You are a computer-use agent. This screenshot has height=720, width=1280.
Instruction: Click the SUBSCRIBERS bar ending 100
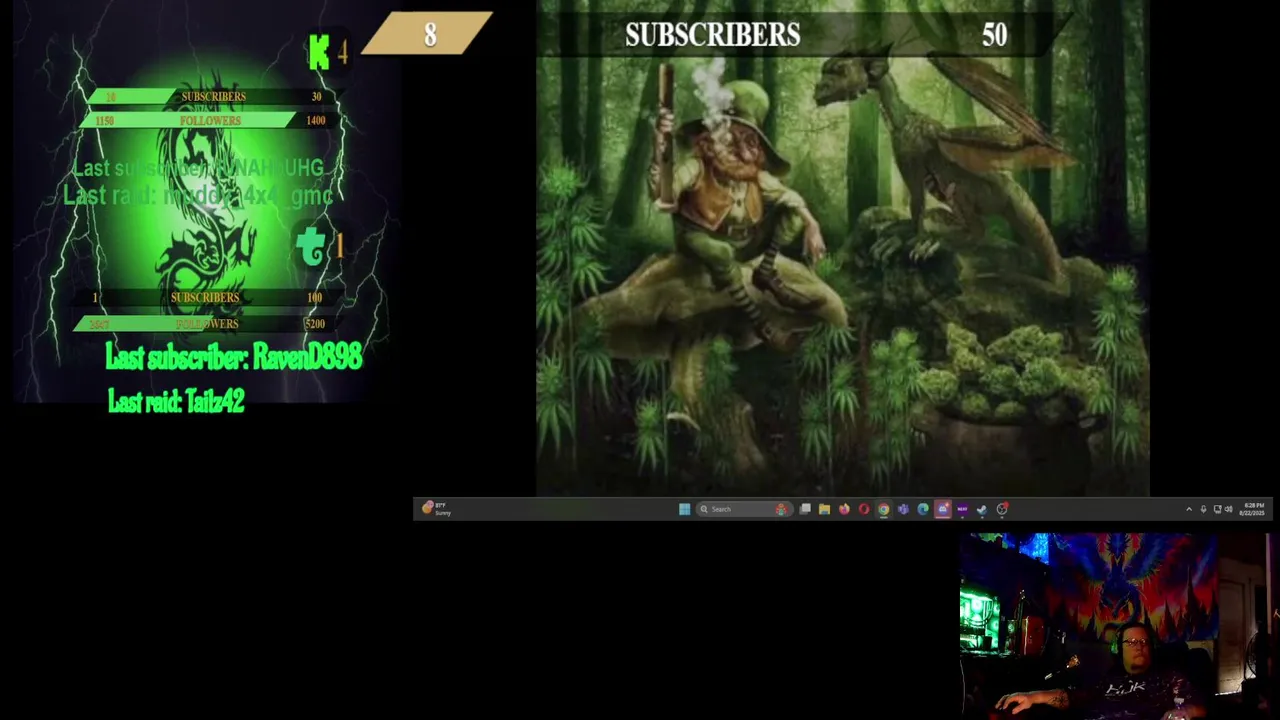pyautogui.click(x=207, y=298)
